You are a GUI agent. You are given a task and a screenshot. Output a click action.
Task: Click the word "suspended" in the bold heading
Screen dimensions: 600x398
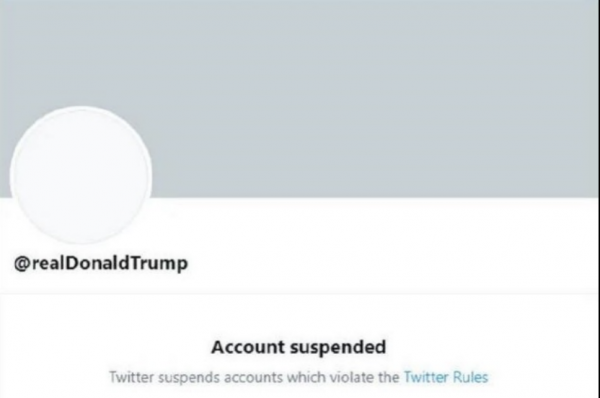tap(338, 348)
